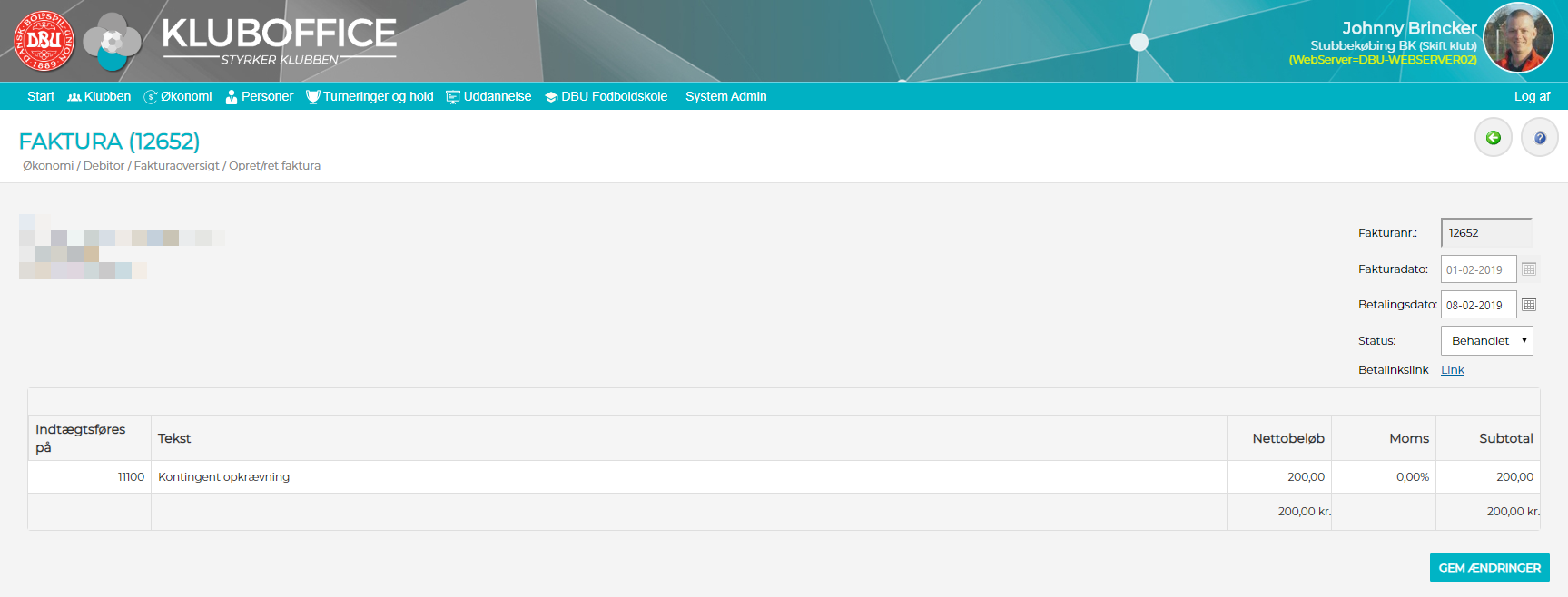This screenshot has width=1568, height=597.
Task: Click the Betalingsdato date input field
Action: (1477, 305)
